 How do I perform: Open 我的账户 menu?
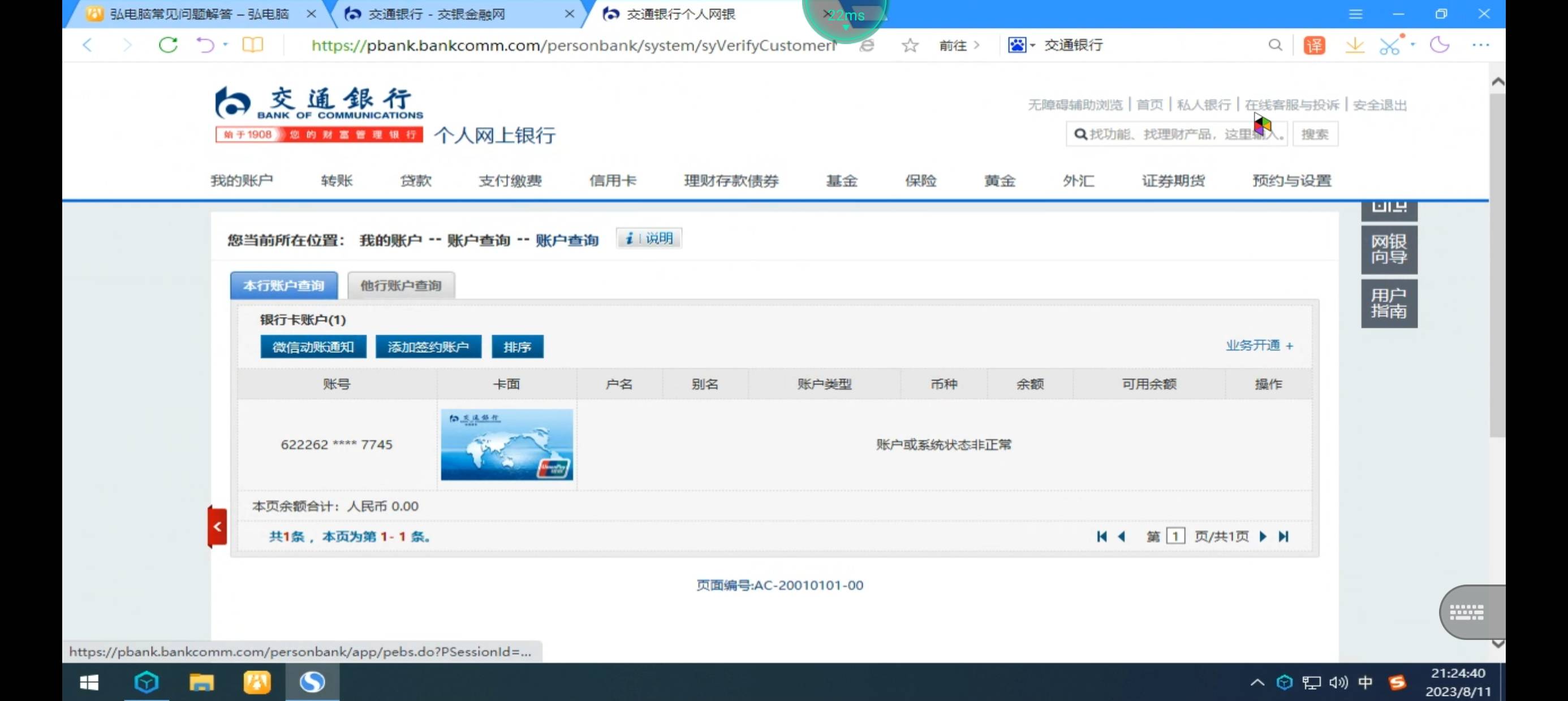[242, 180]
